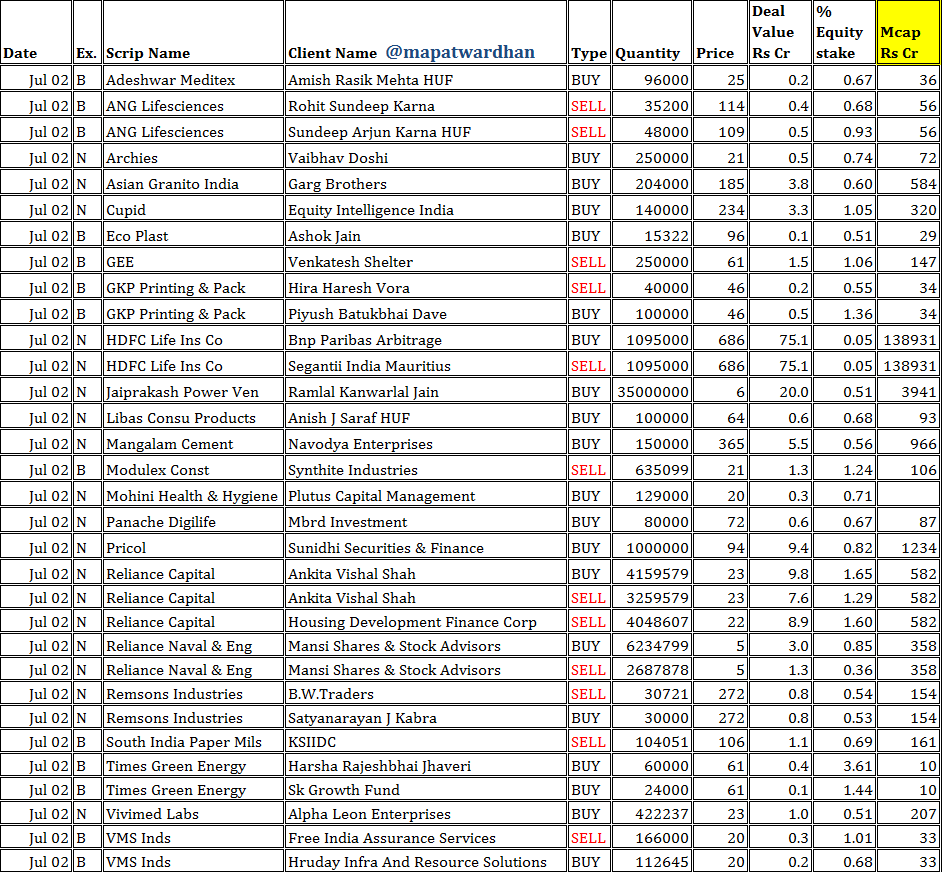Select Jaiprakash Power Ven cell
The image size is (942, 872).
coord(193,392)
